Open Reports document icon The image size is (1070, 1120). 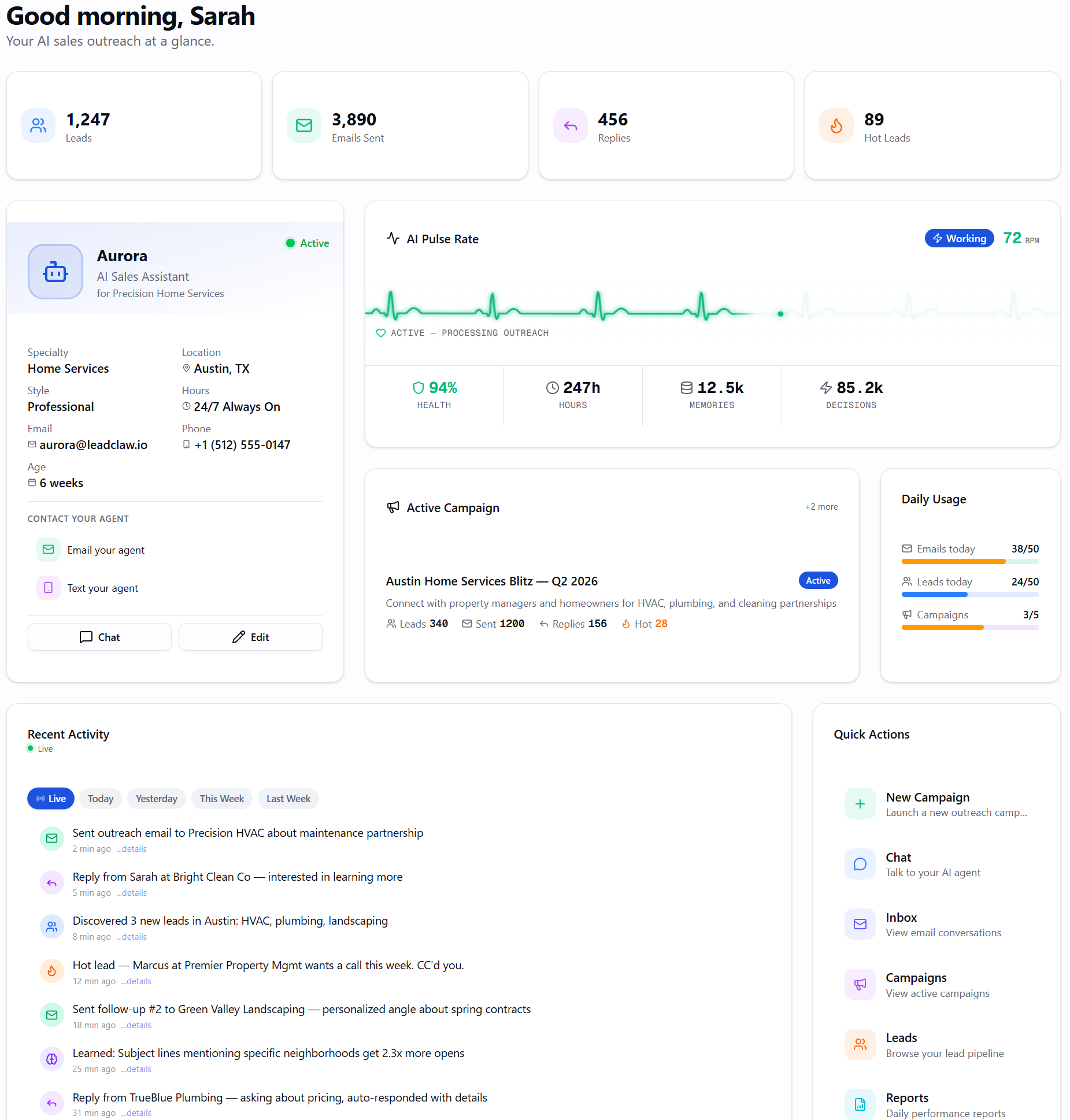click(860, 1104)
